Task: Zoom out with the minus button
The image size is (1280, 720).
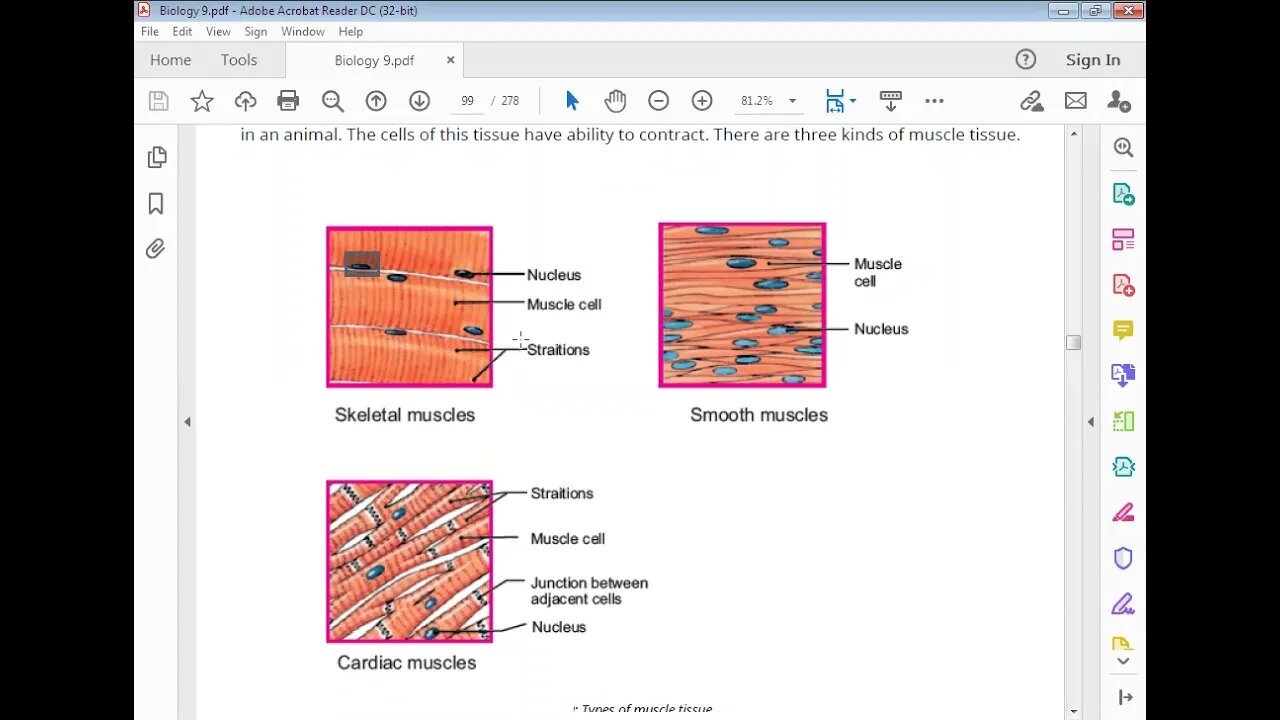Action: 658,101
